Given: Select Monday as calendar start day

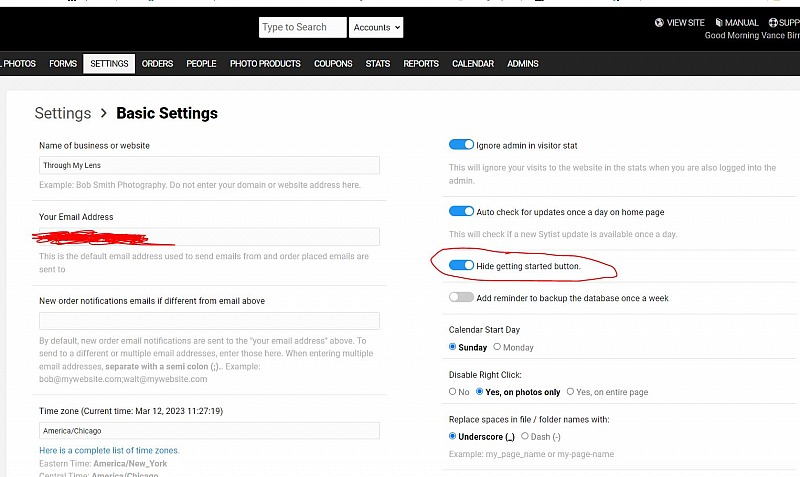Looking at the screenshot, I should pyautogui.click(x=497, y=347).
